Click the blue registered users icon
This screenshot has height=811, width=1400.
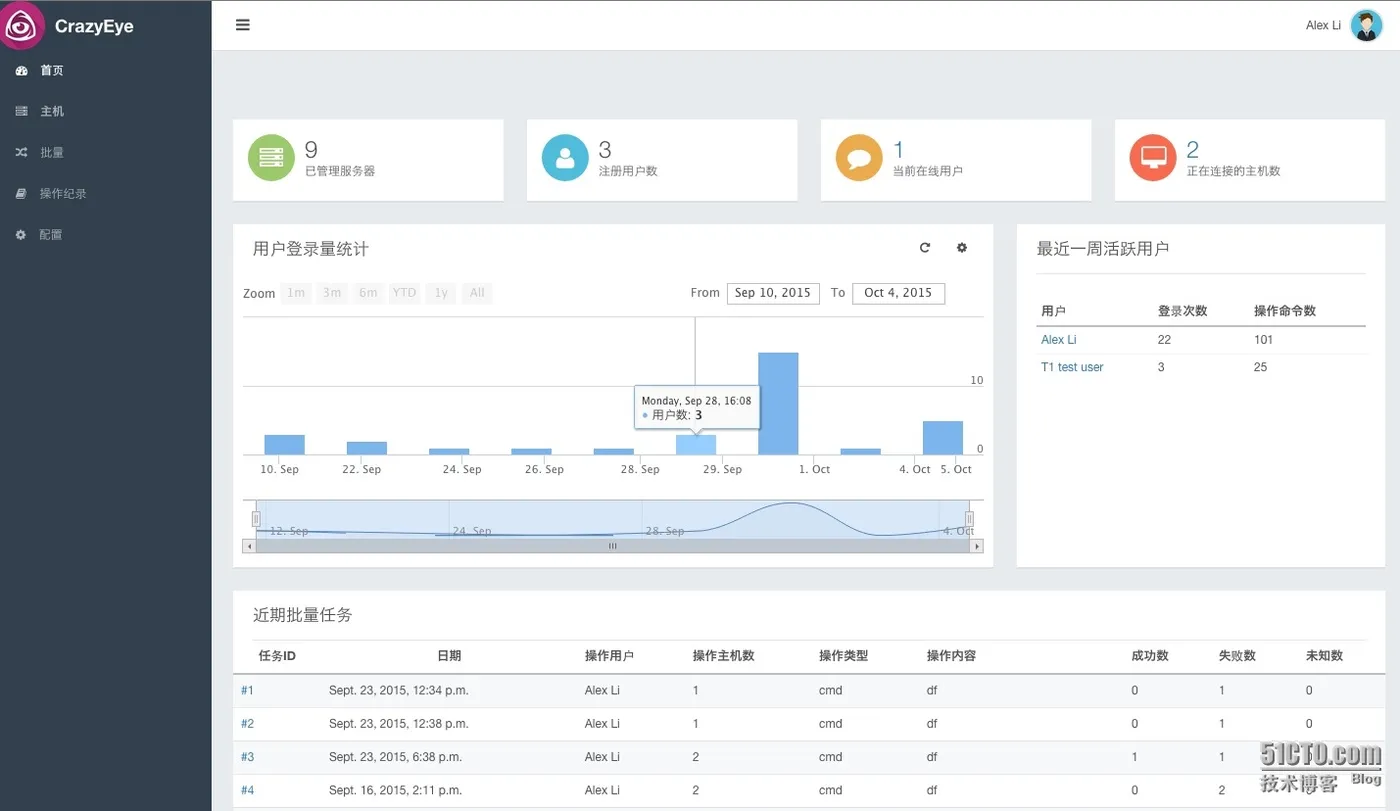566,158
